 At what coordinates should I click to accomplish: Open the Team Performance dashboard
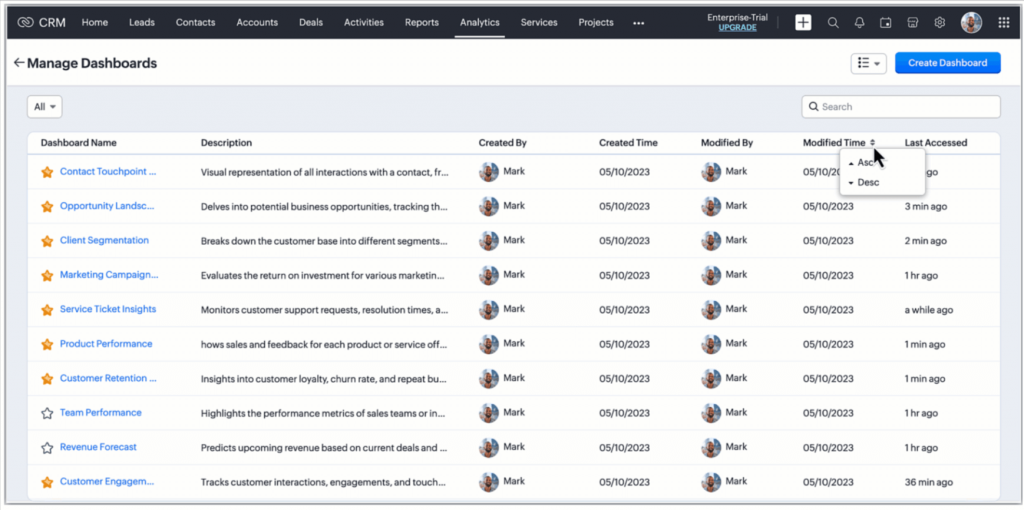click(x=101, y=413)
